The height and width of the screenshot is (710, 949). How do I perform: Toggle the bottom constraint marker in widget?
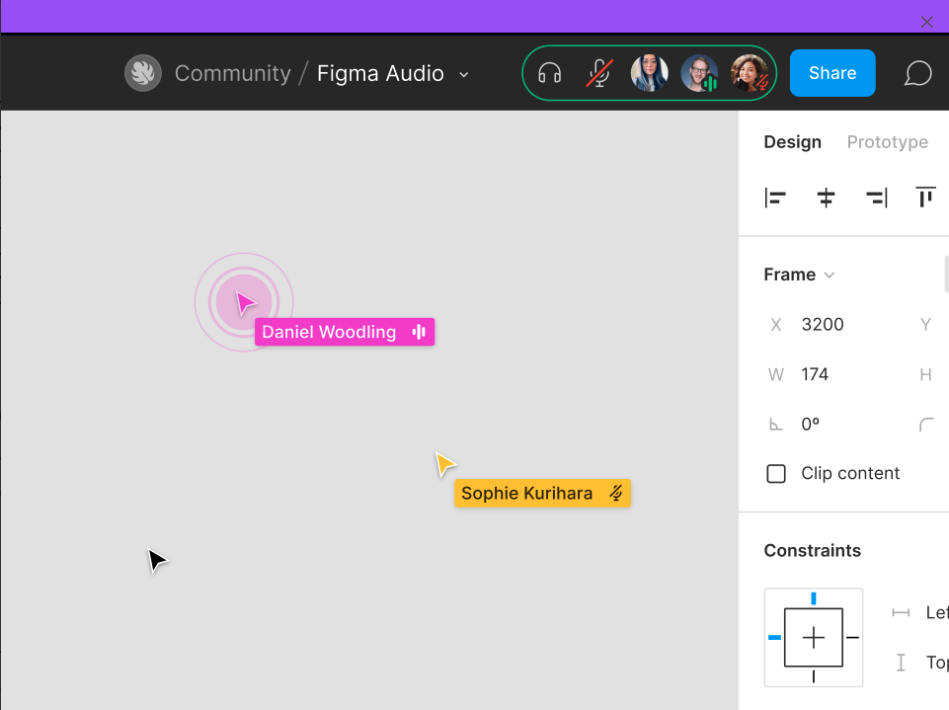coord(813,676)
